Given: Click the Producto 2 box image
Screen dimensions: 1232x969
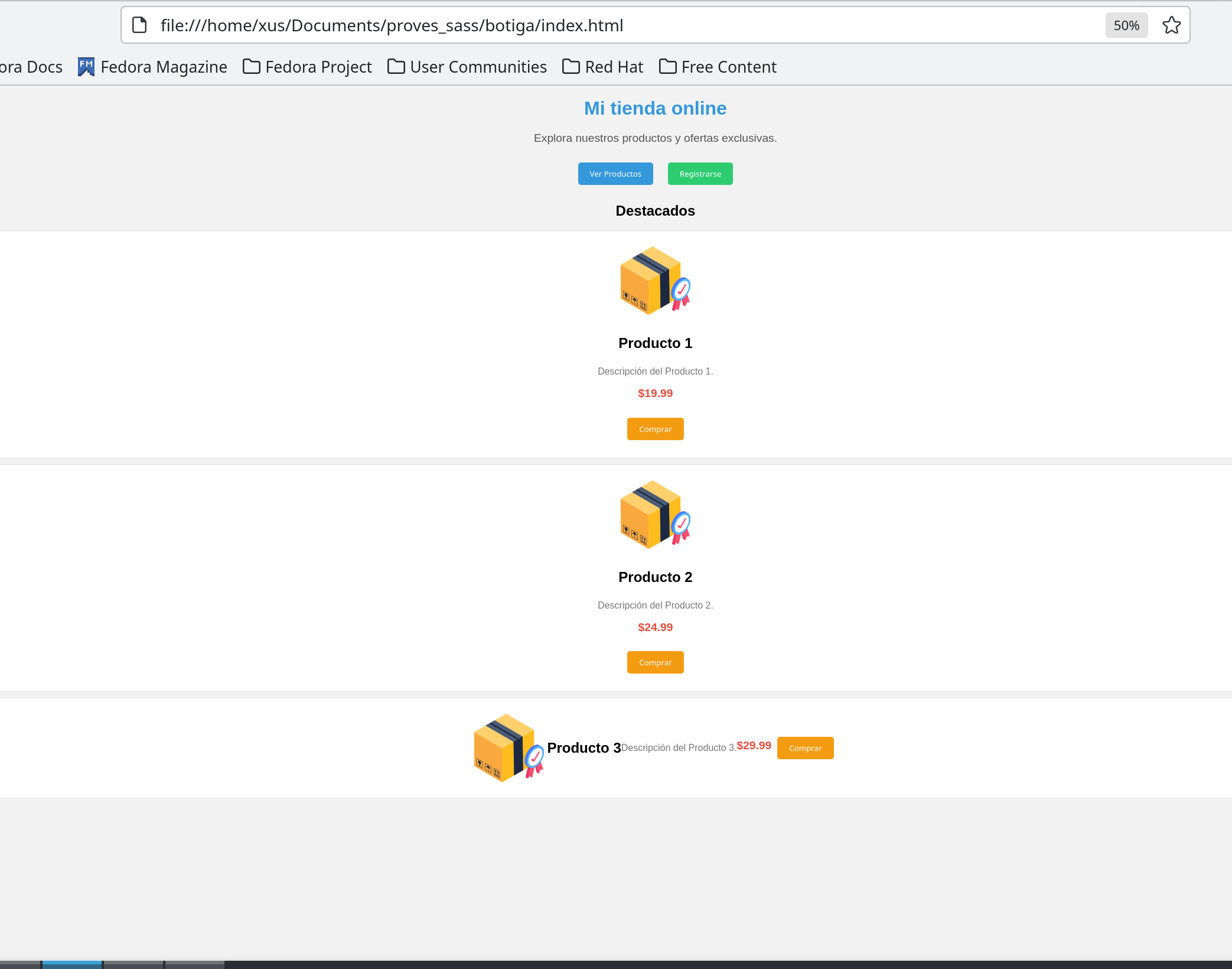Looking at the screenshot, I should [x=655, y=515].
